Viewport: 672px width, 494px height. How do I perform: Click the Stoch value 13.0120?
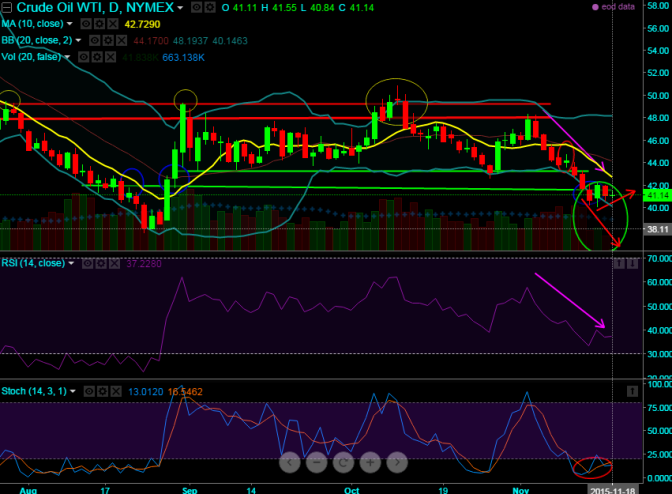tap(146, 392)
